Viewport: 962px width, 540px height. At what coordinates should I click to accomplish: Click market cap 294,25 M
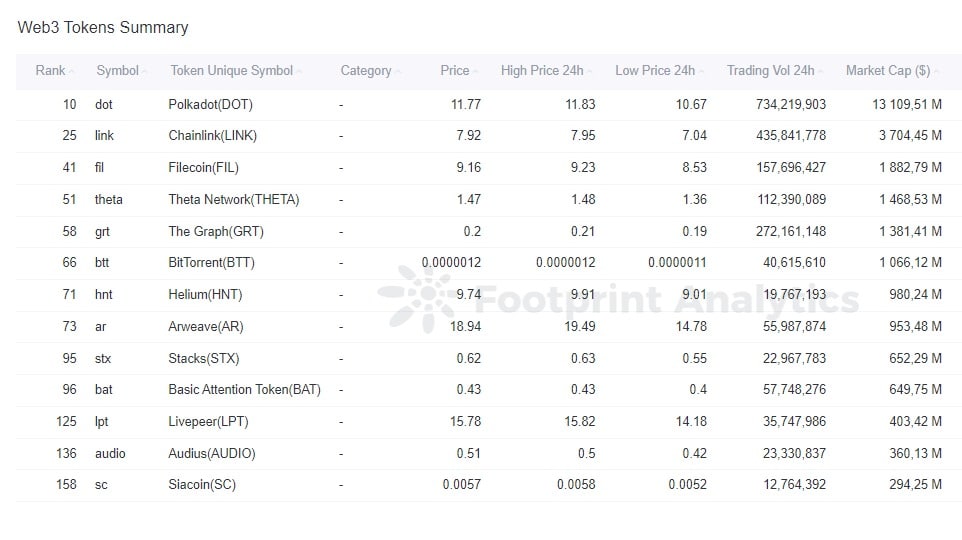(x=915, y=485)
